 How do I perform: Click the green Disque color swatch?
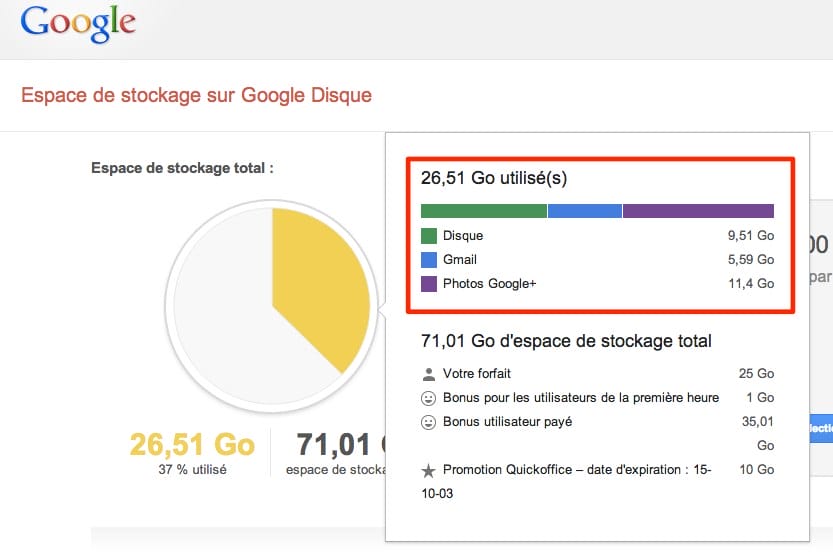[x=429, y=235]
